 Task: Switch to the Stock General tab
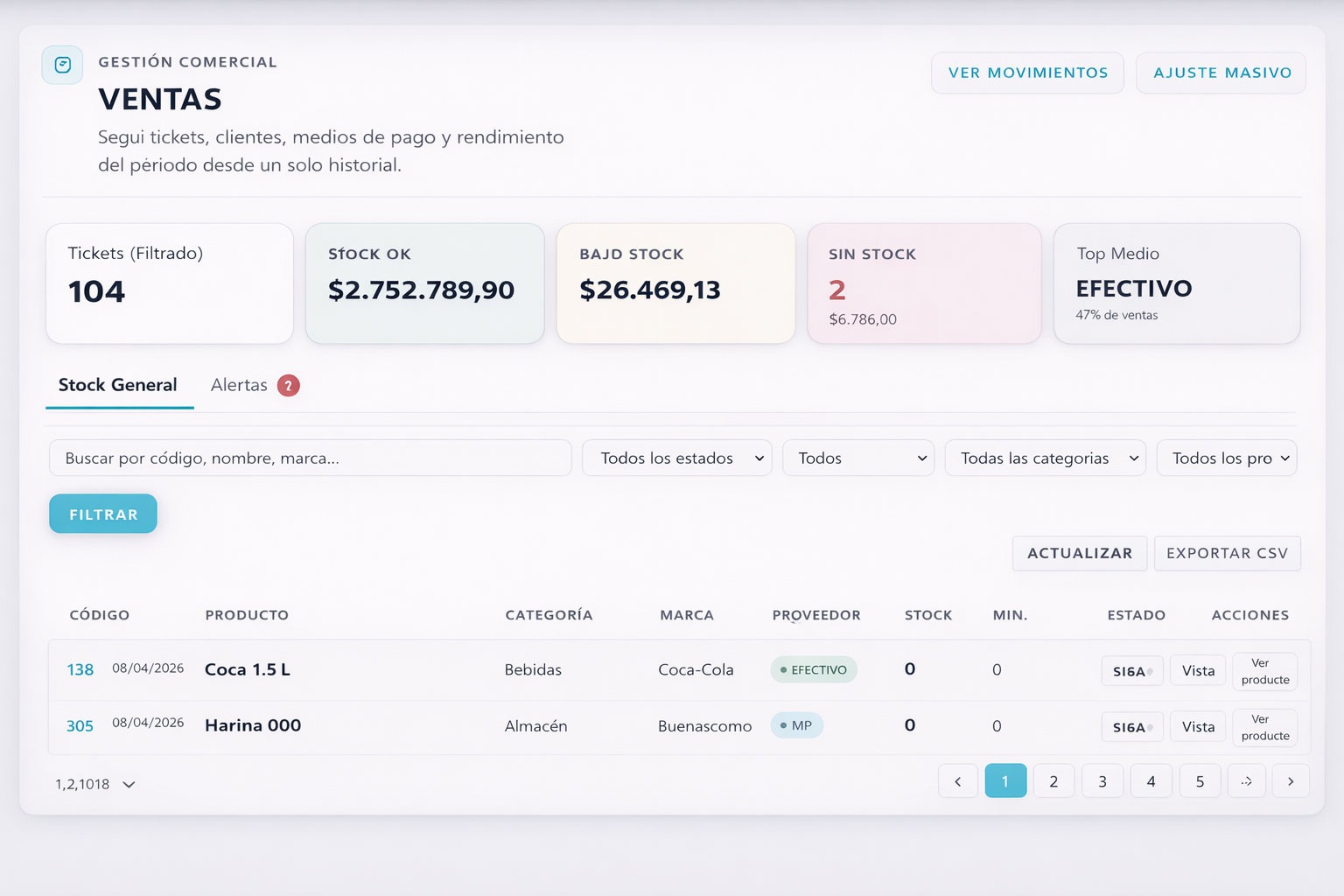118,385
